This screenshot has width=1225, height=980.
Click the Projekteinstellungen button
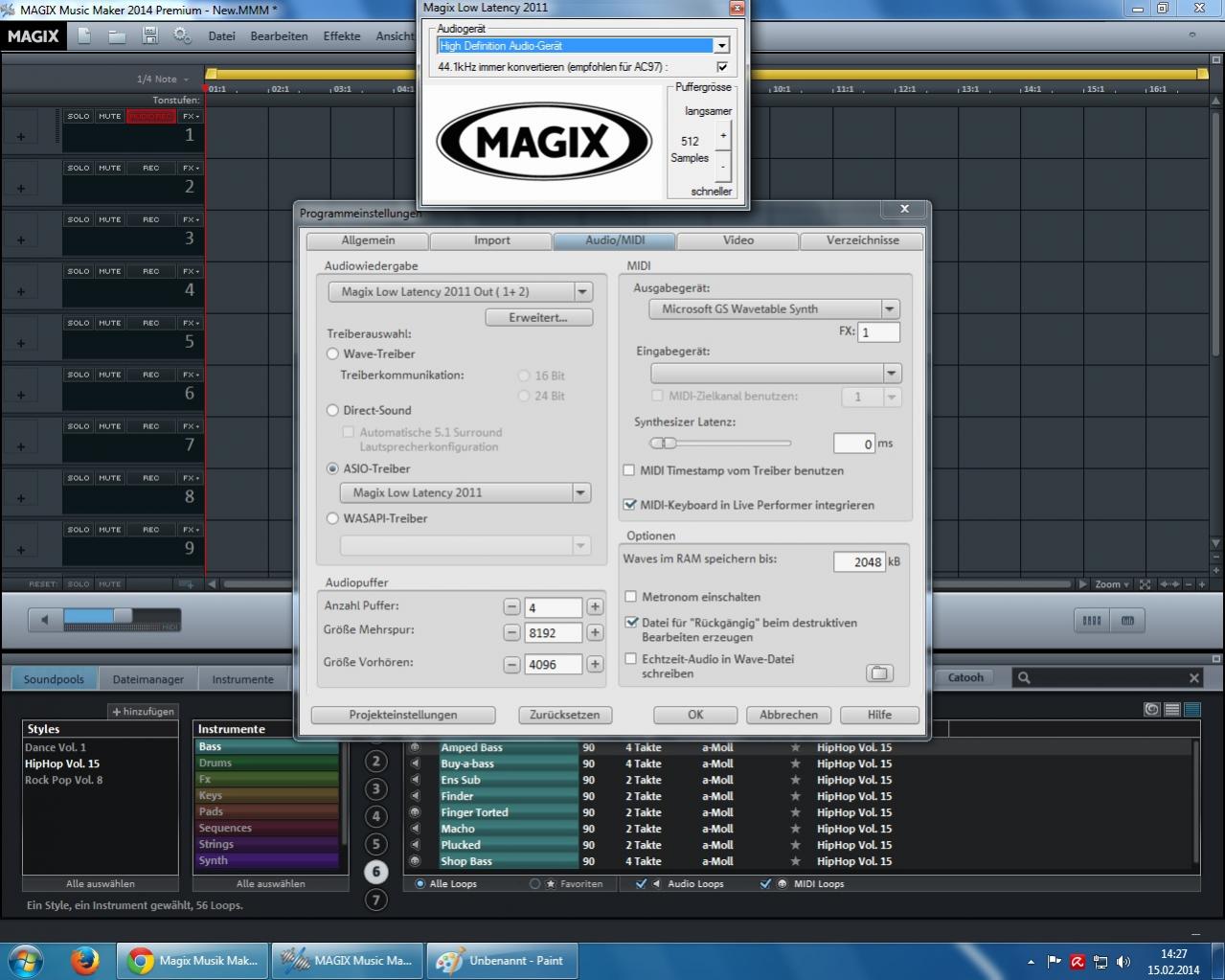[x=403, y=715]
